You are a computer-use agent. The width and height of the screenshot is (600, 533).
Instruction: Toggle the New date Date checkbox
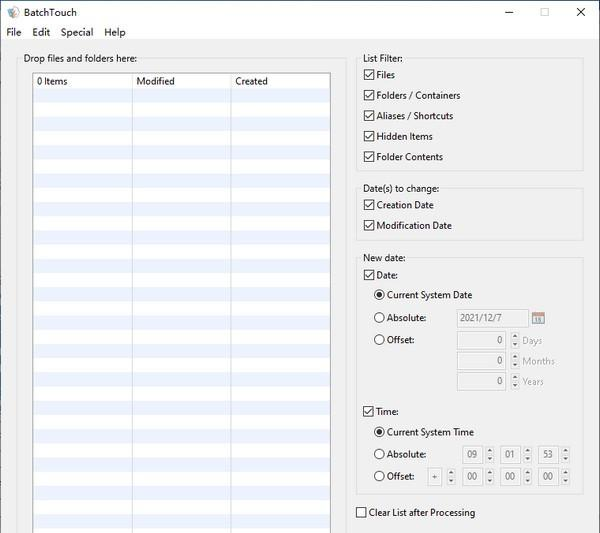point(369,275)
